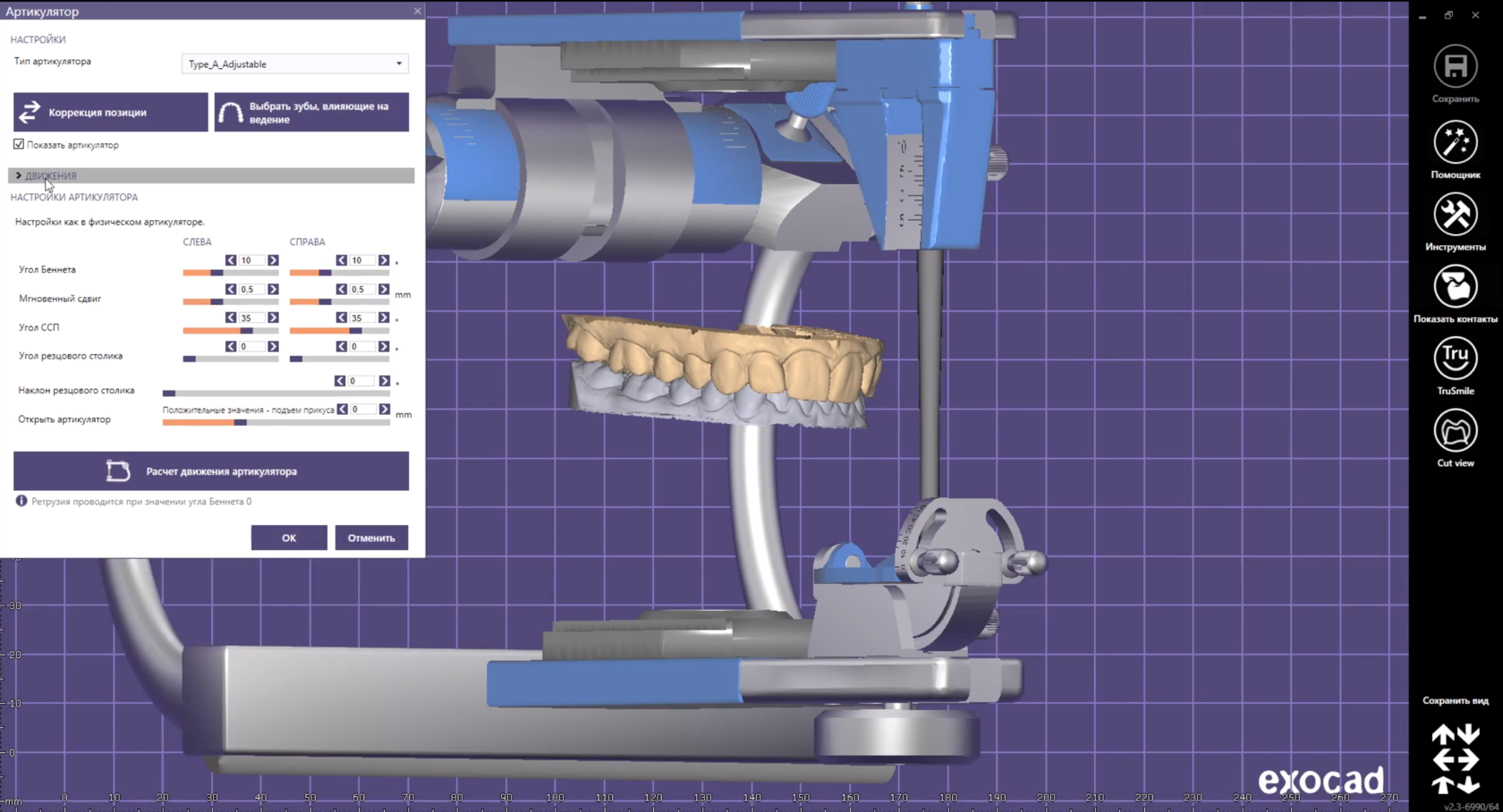The image size is (1503, 812).
Task: Increase left Bennett angle value
Action: (x=273, y=260)
